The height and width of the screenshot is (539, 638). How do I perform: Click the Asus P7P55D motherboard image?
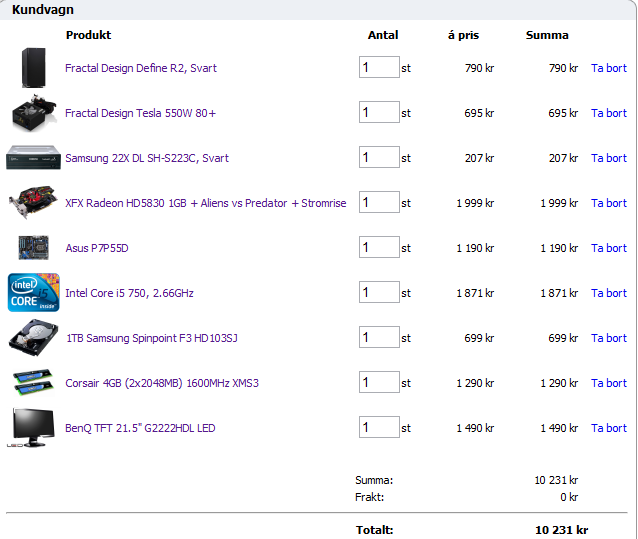[33, 248]
